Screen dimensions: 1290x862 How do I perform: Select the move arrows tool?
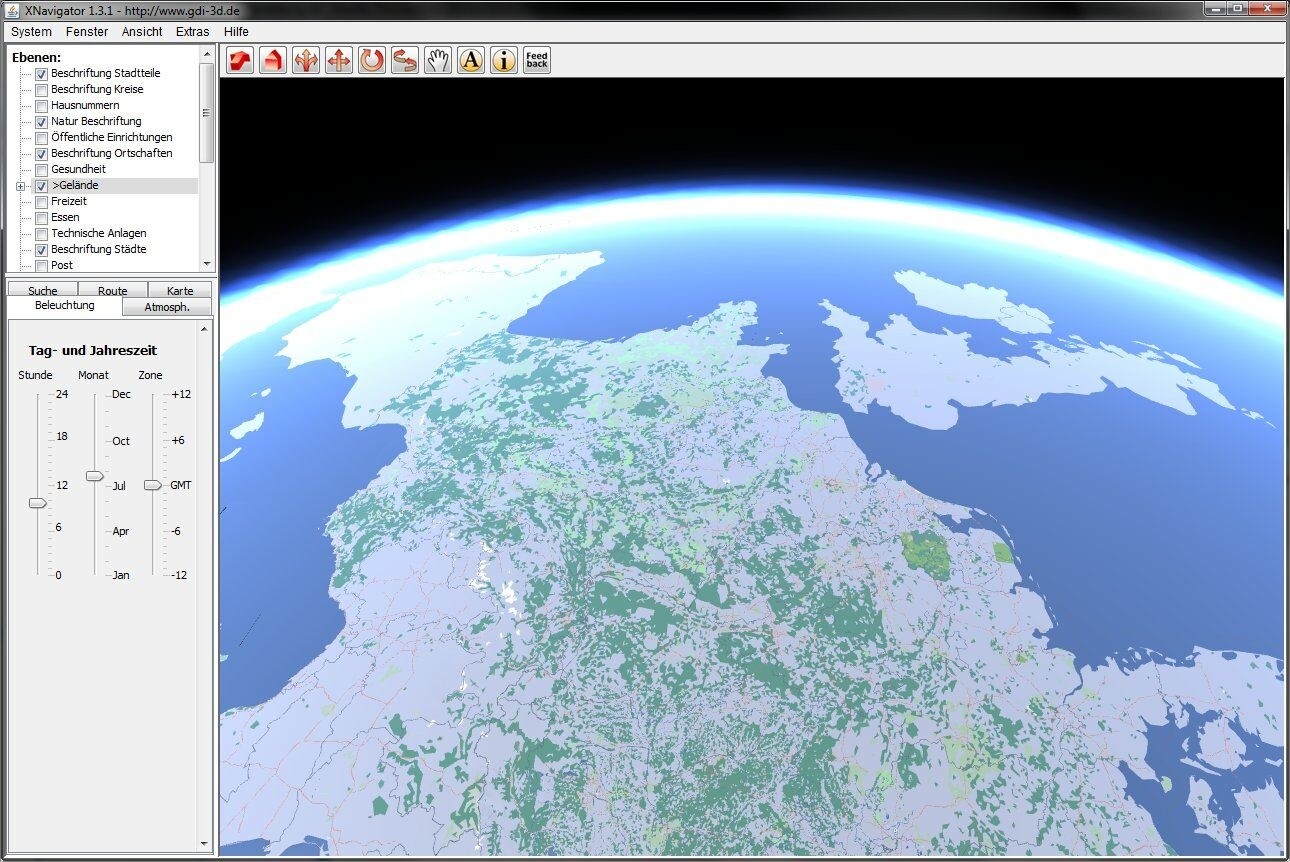coord(339,60)
